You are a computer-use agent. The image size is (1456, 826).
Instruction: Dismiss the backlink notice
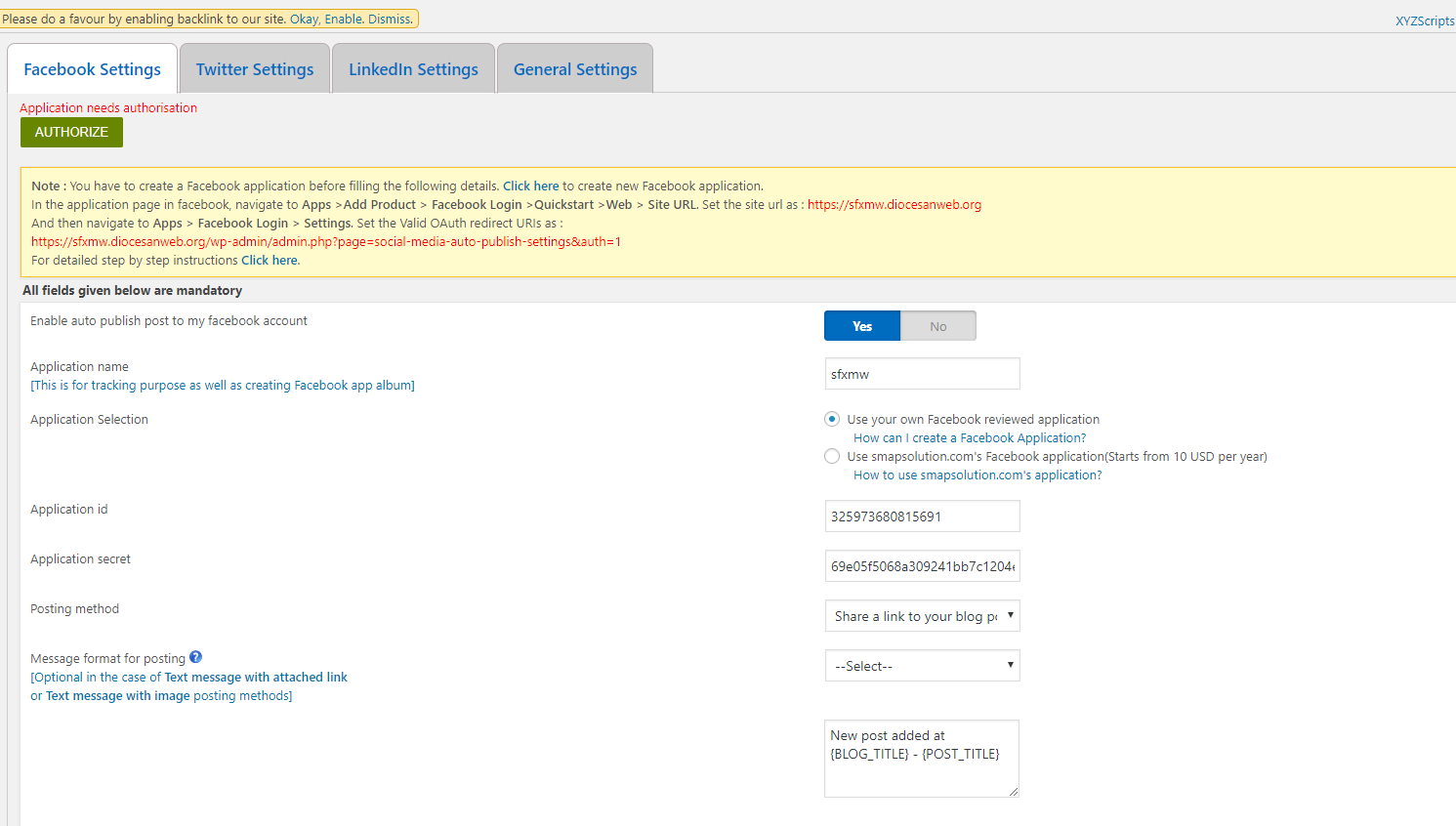pos(390,19)
